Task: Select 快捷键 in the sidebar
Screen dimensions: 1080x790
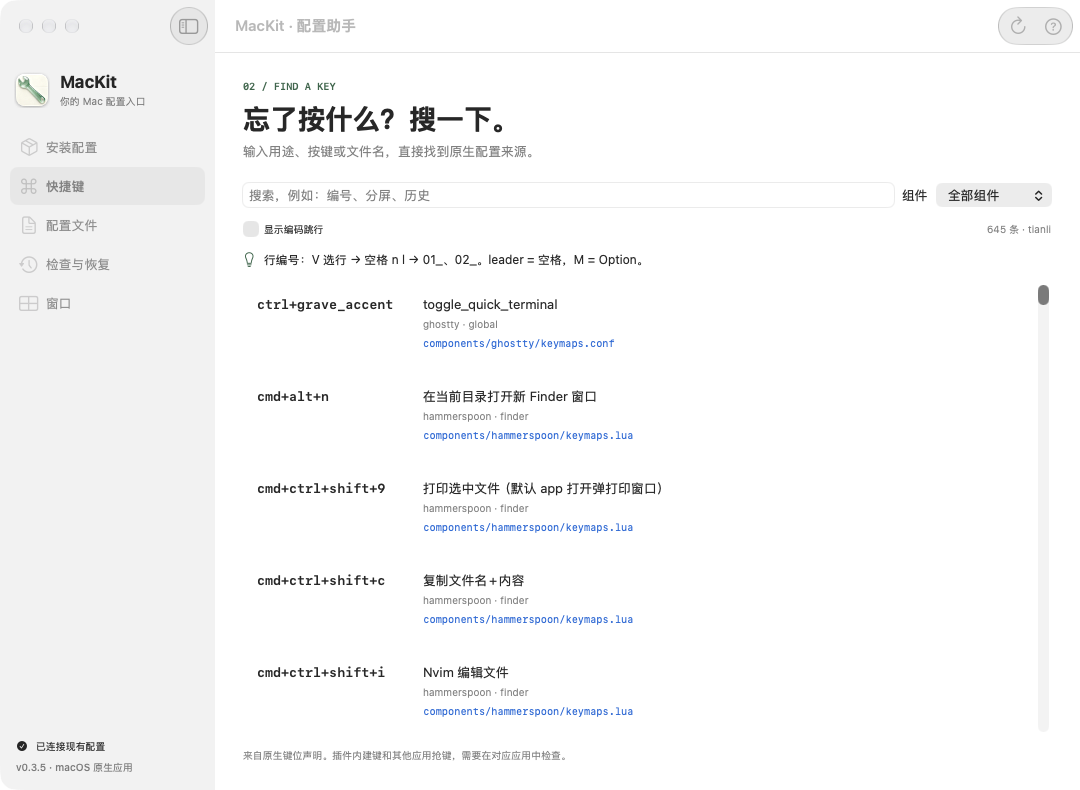Action: 107,186
